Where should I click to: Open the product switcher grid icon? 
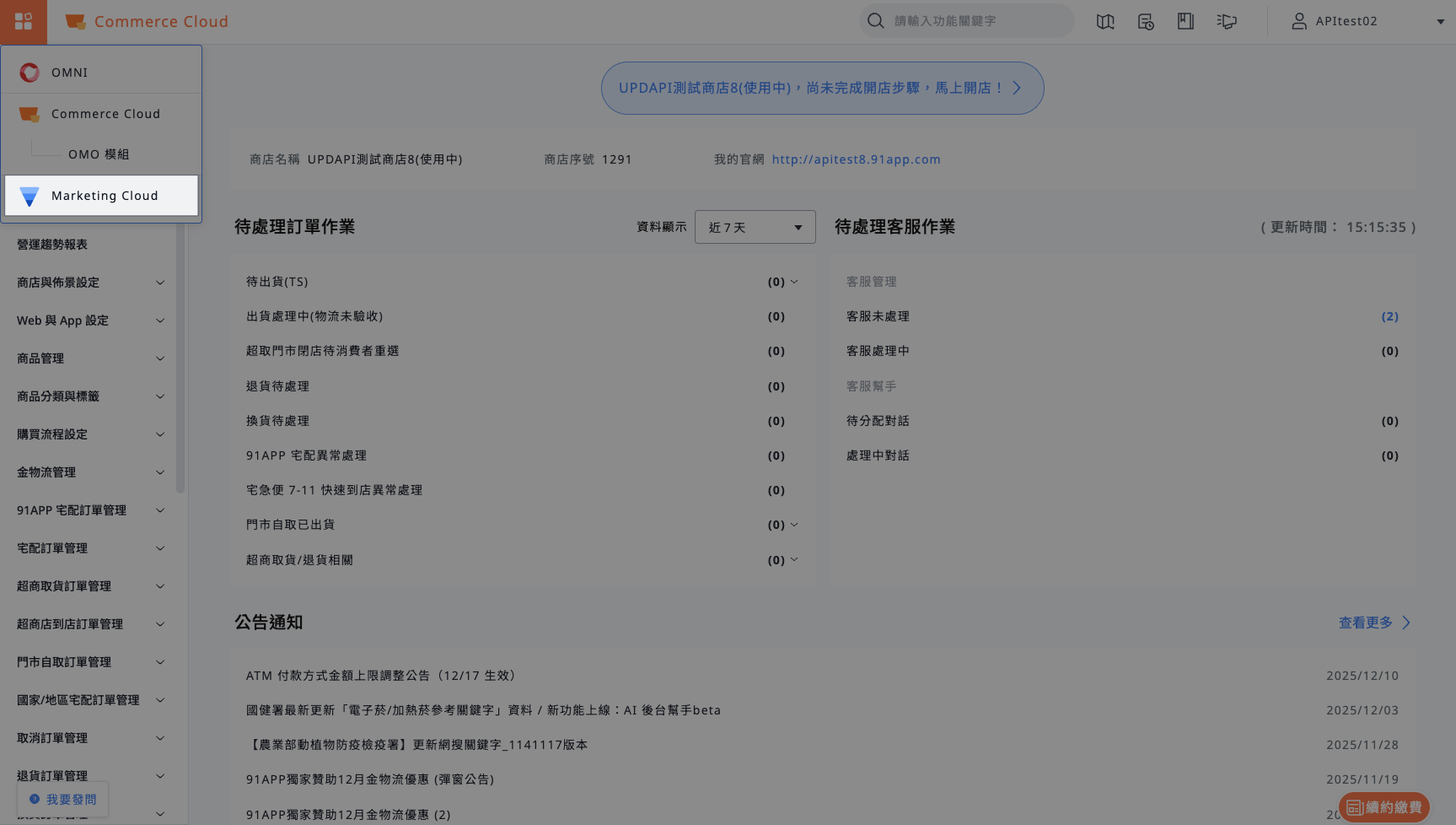click(x=24, y=21)
